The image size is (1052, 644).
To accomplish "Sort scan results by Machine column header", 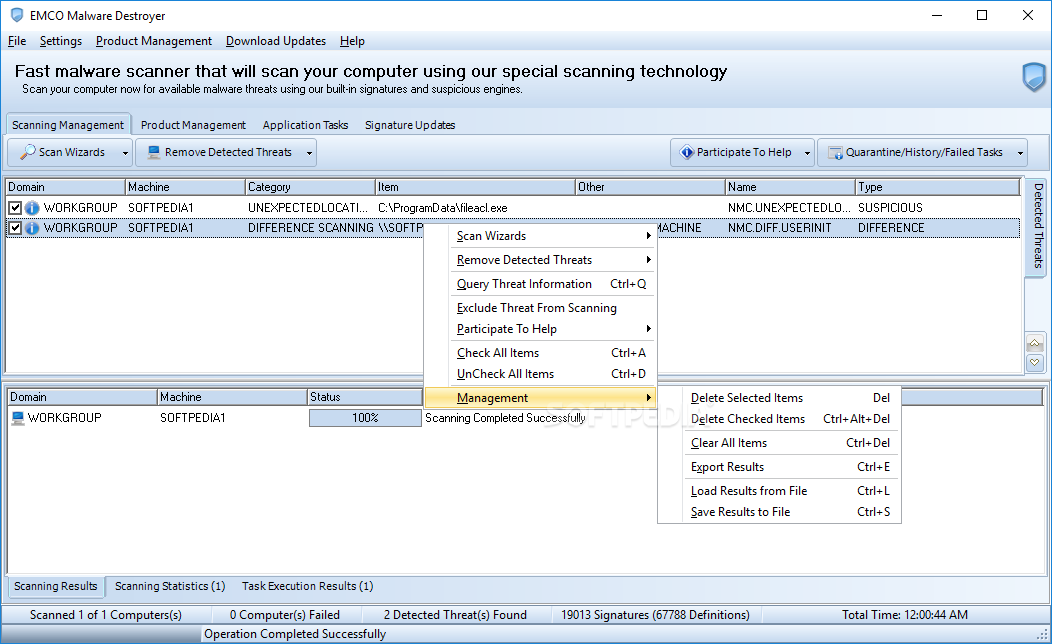I will pyautogui.click(x=232, y=397).
